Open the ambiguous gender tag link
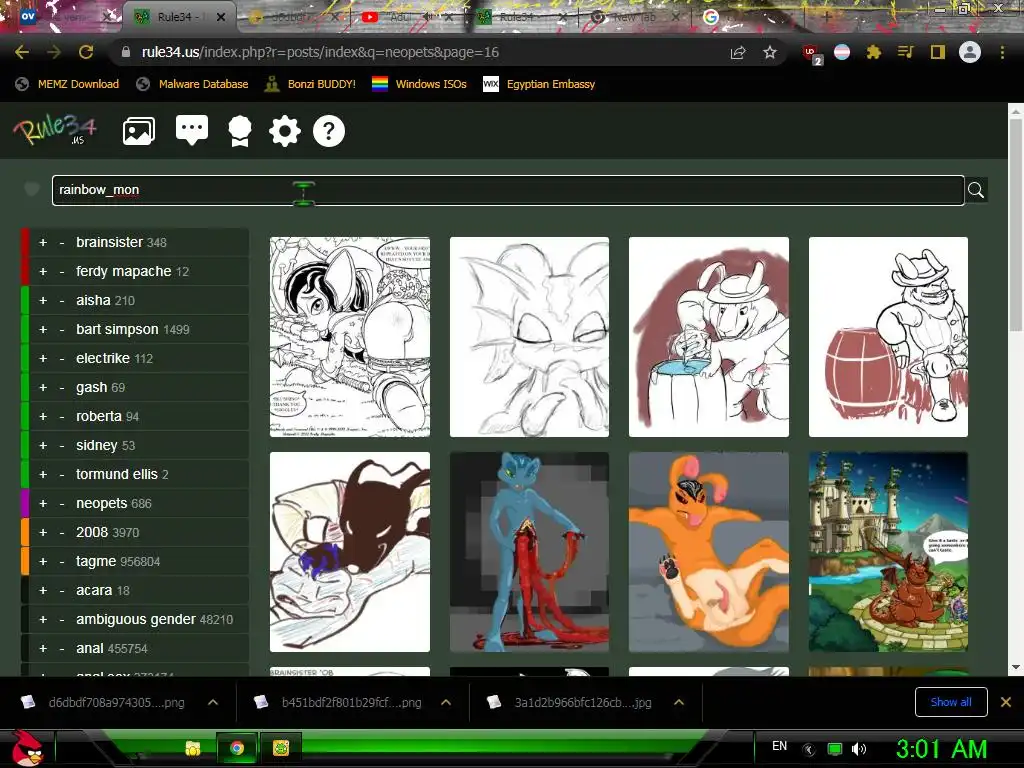 coord(136,619)
